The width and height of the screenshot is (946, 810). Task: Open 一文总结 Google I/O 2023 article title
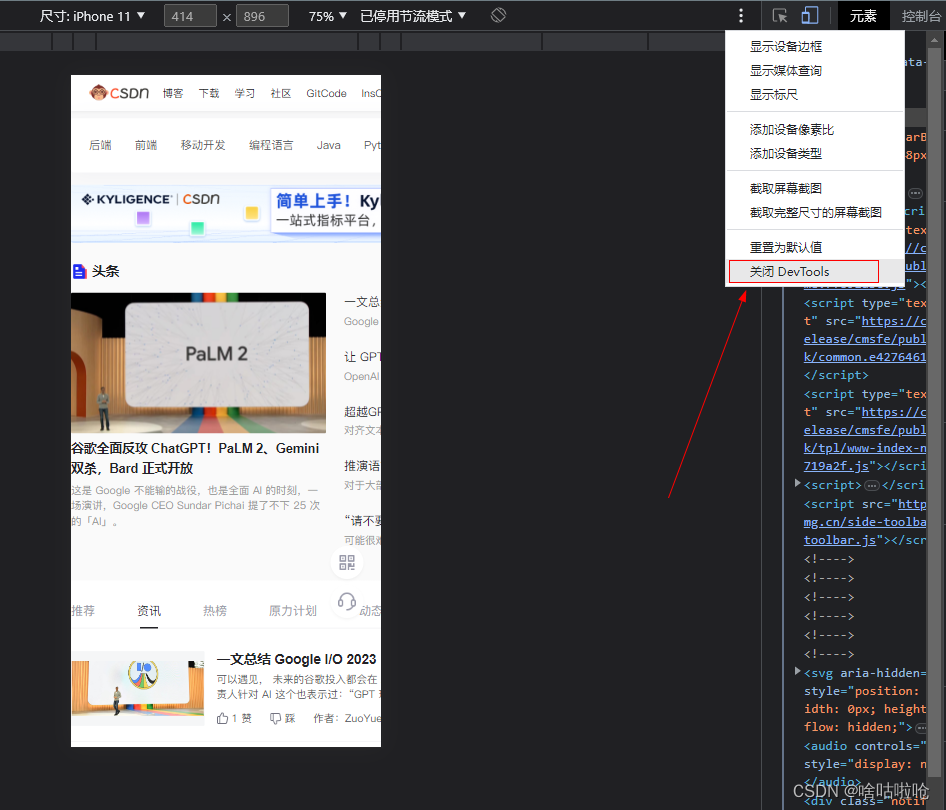[x=296, y=659]
